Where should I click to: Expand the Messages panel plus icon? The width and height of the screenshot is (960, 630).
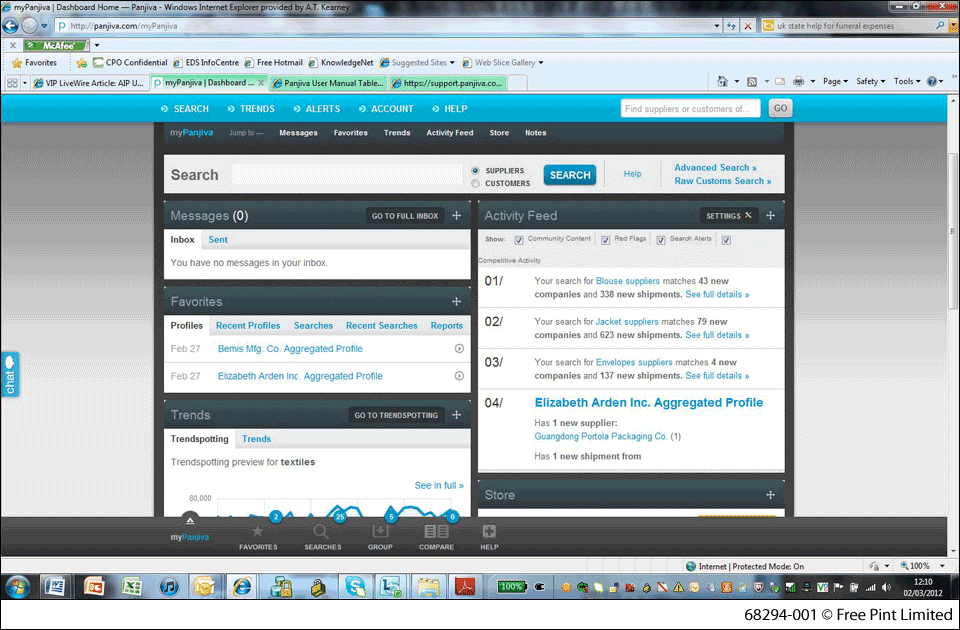tap(456, 216)
